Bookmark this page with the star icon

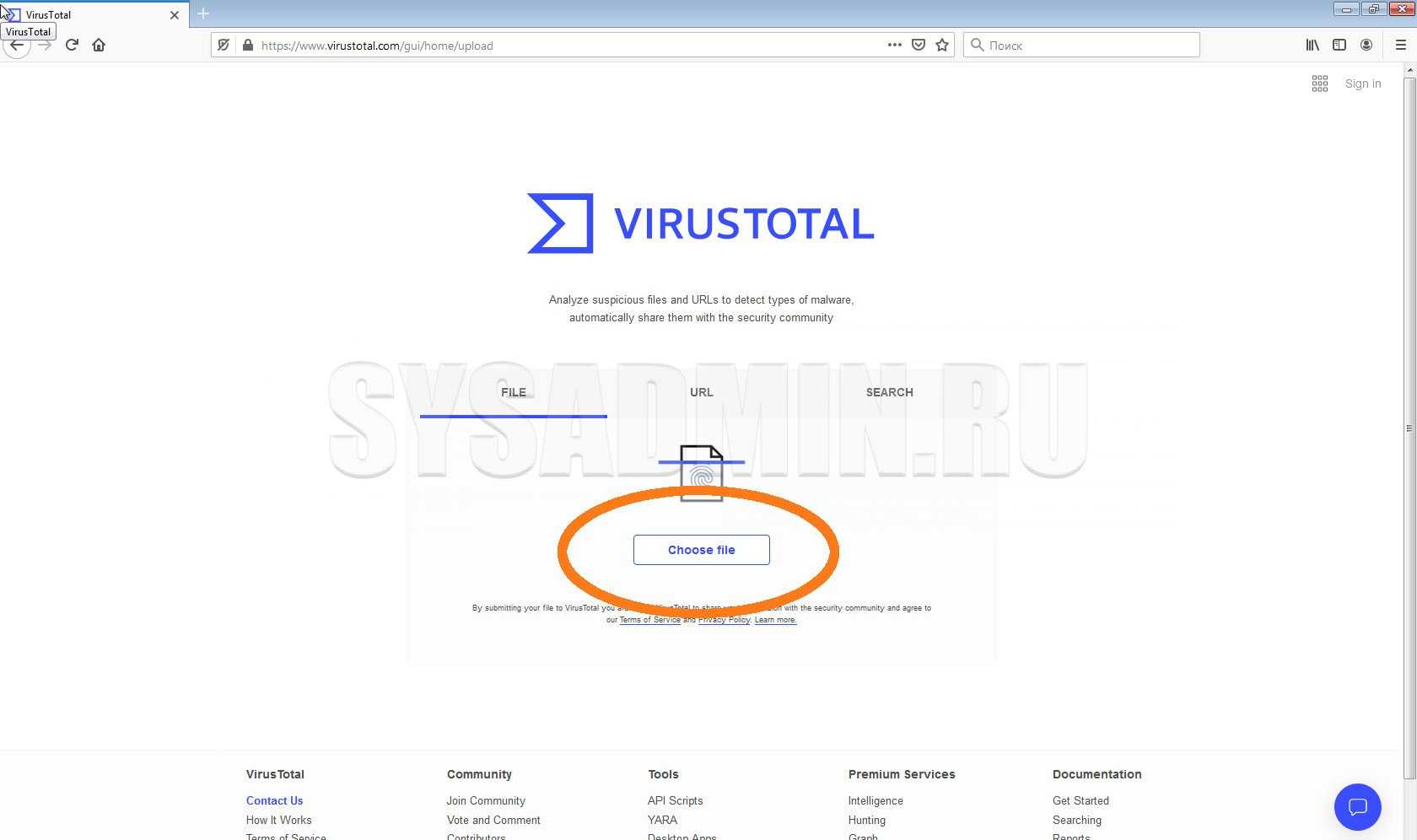(942, 46)
